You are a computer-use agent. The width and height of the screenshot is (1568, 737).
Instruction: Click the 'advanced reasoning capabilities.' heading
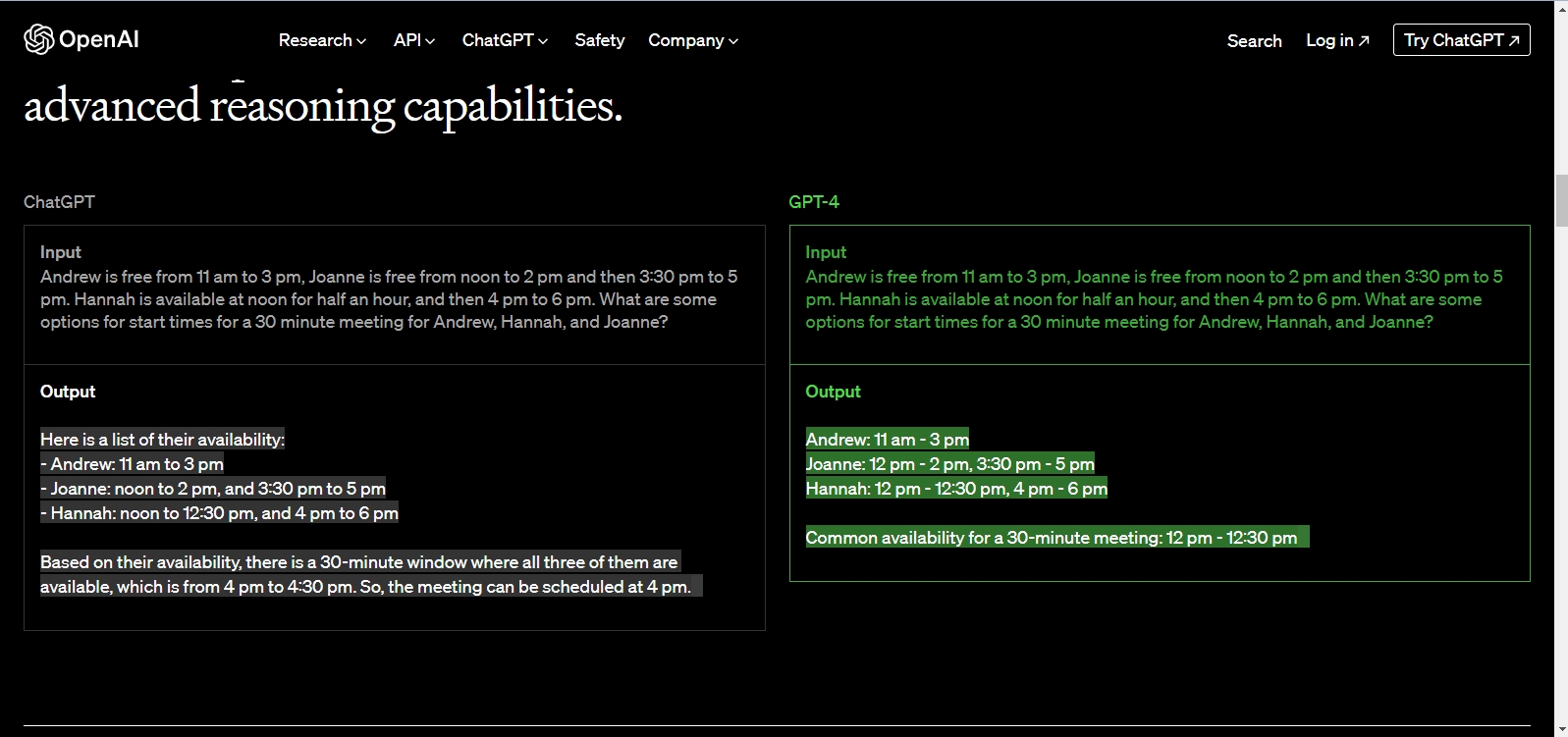pos(323,106)
